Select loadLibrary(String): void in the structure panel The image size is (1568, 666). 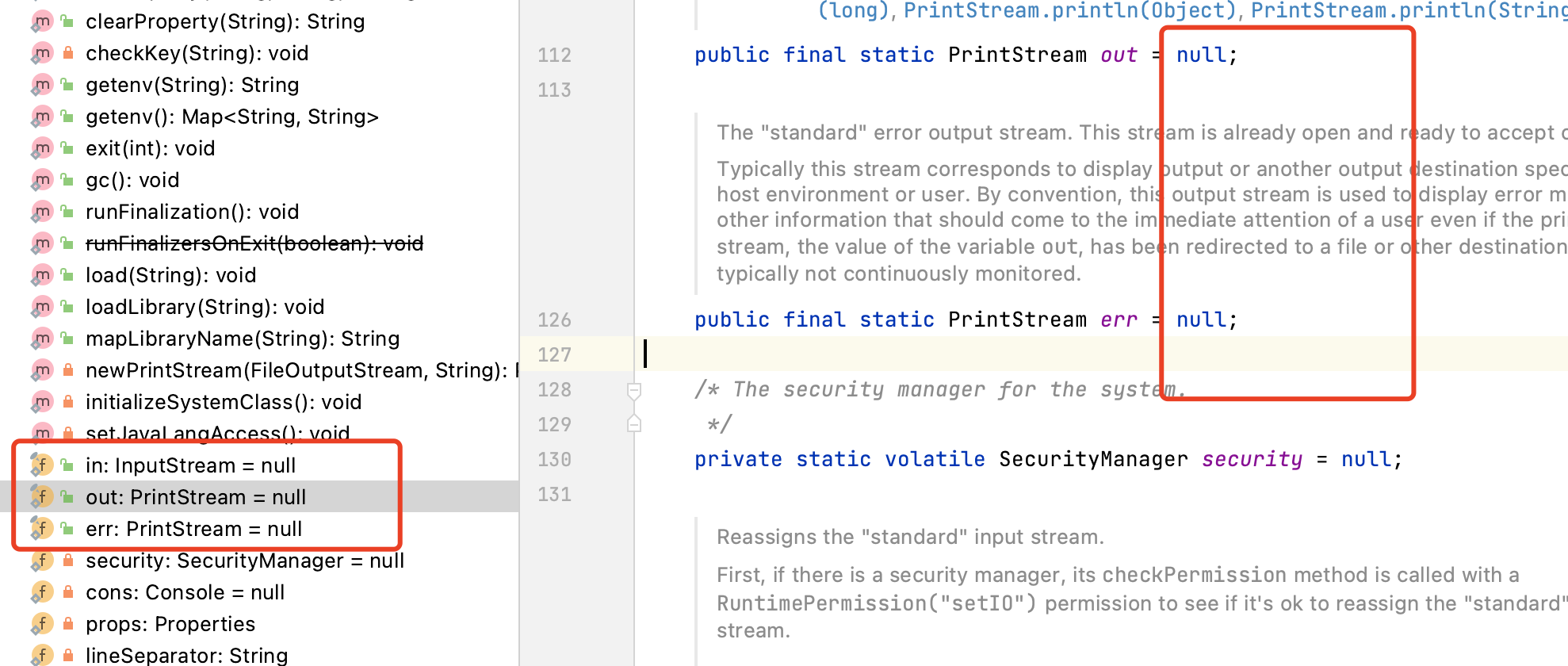[205, 307]
